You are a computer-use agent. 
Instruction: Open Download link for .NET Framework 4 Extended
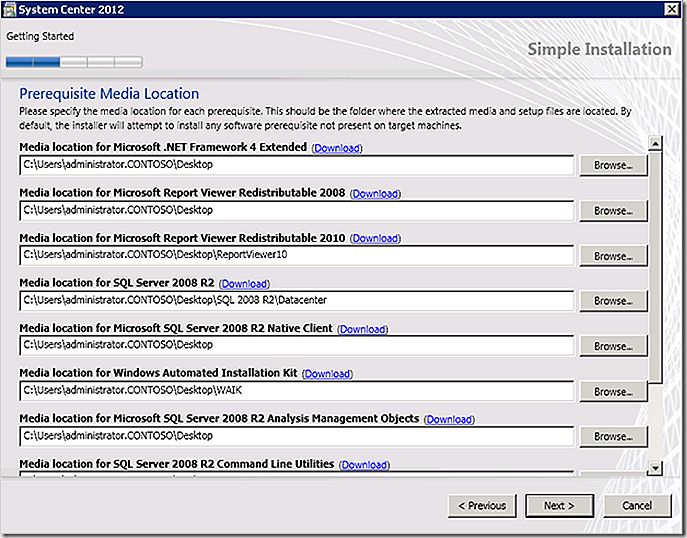337,148
